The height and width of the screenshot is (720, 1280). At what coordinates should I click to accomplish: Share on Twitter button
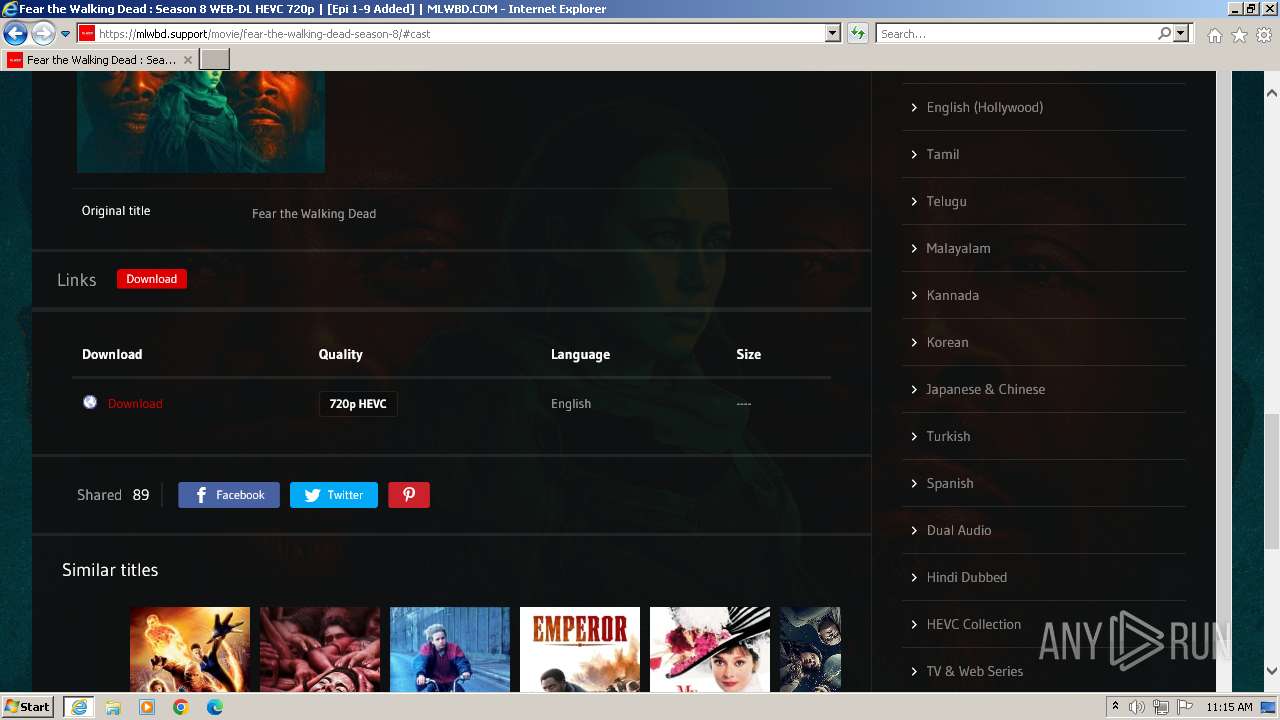pos(334,495)
